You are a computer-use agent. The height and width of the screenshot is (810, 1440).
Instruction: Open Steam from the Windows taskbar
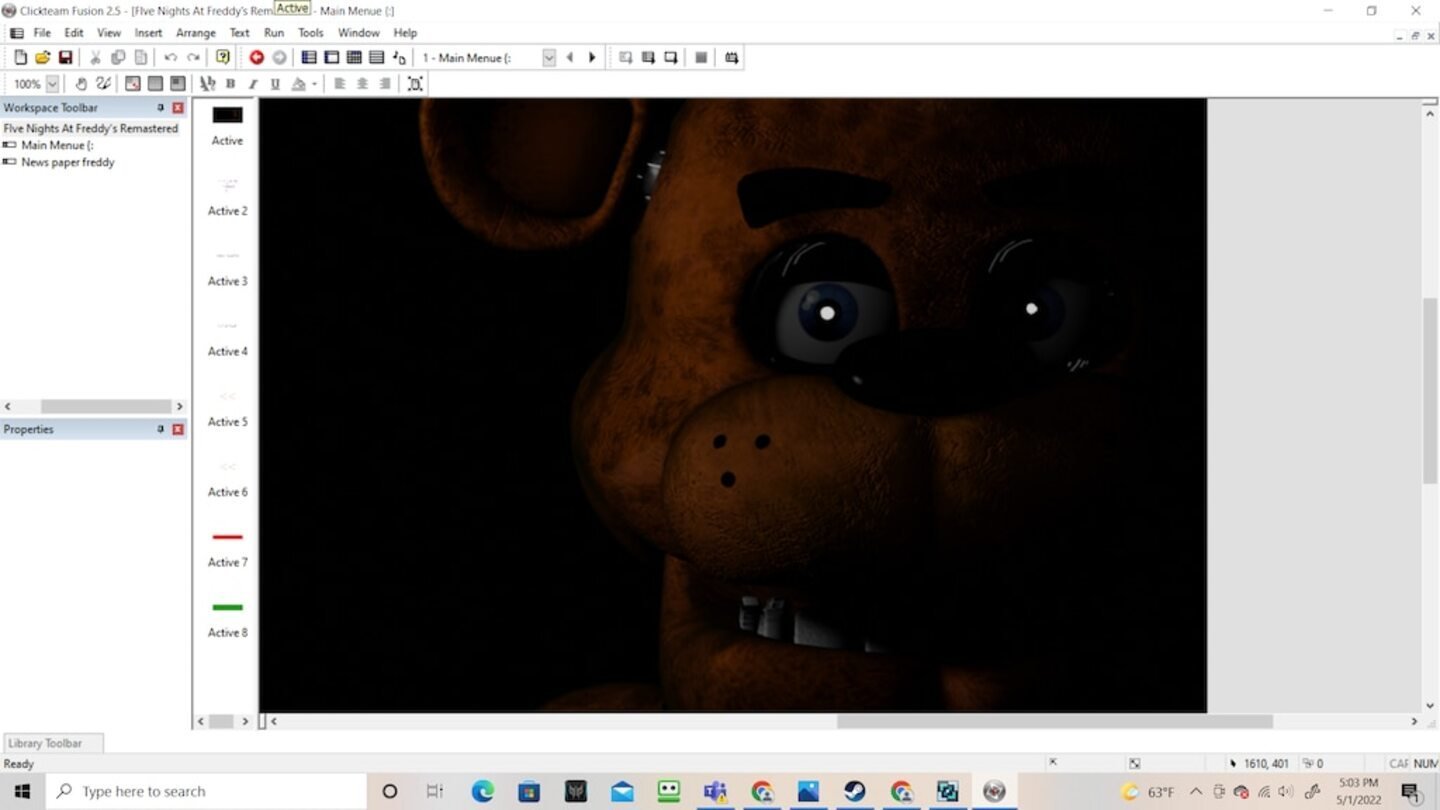855,791
